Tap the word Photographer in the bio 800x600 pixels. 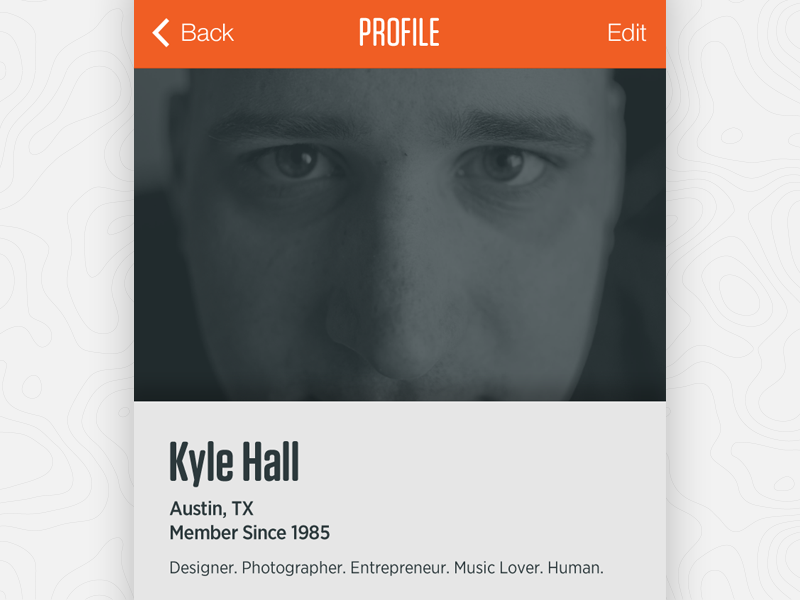tap(293, 568)
